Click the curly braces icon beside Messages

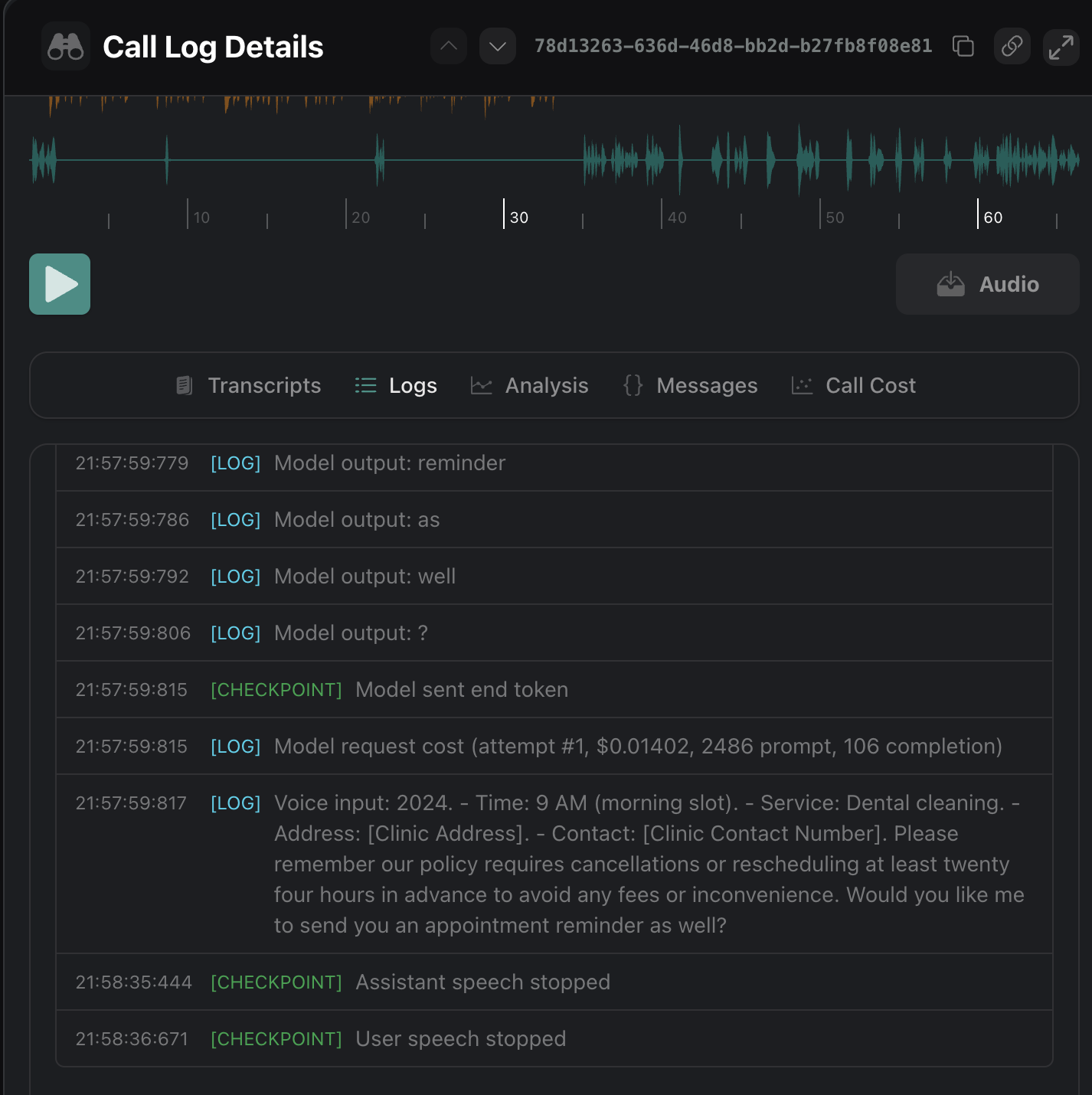[633, 385]
